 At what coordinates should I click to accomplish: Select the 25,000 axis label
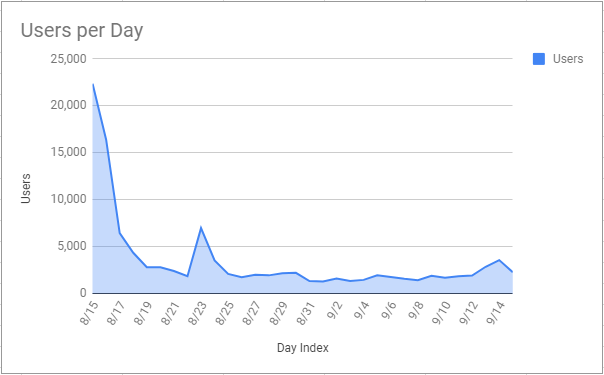click(69, 59)
